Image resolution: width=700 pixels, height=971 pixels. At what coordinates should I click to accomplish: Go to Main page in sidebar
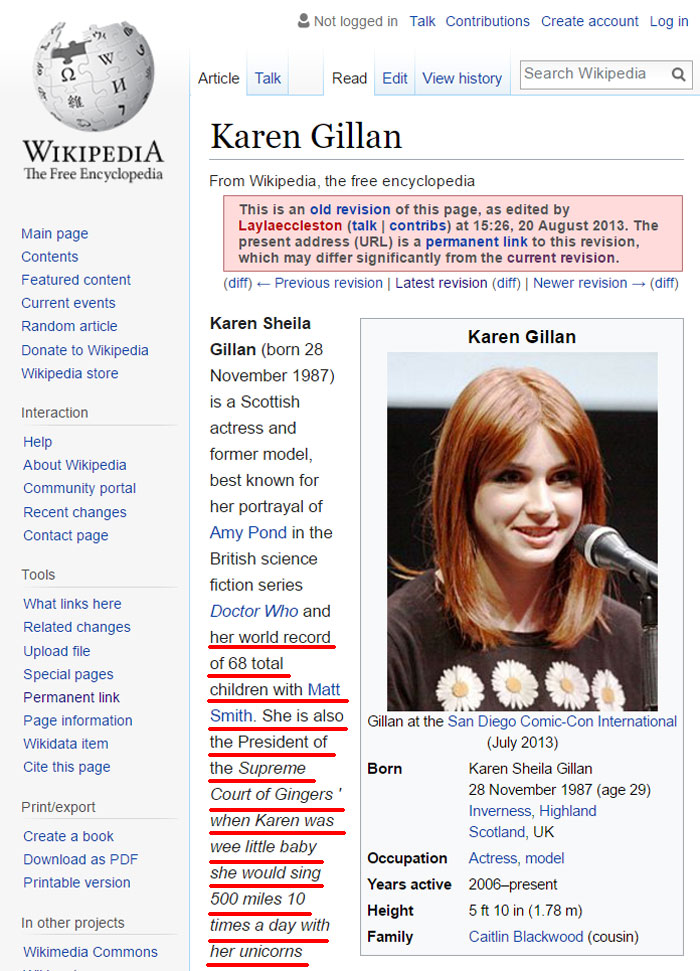(55, 233)
